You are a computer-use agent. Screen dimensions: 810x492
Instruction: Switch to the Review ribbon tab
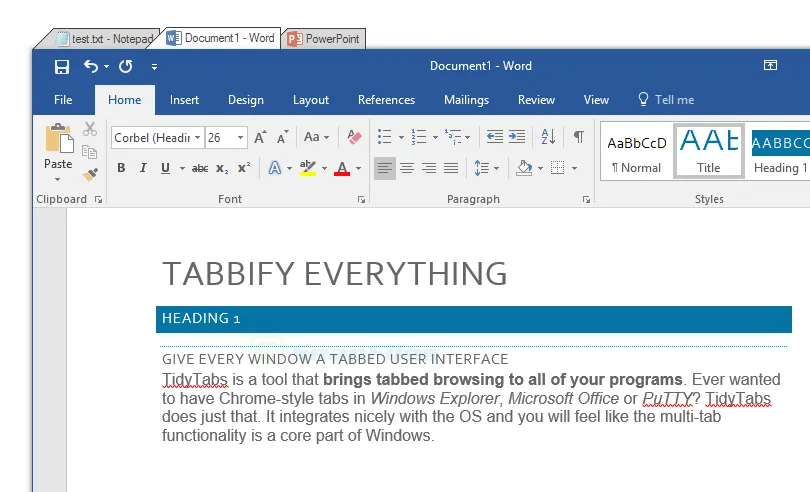coord(536,100)
